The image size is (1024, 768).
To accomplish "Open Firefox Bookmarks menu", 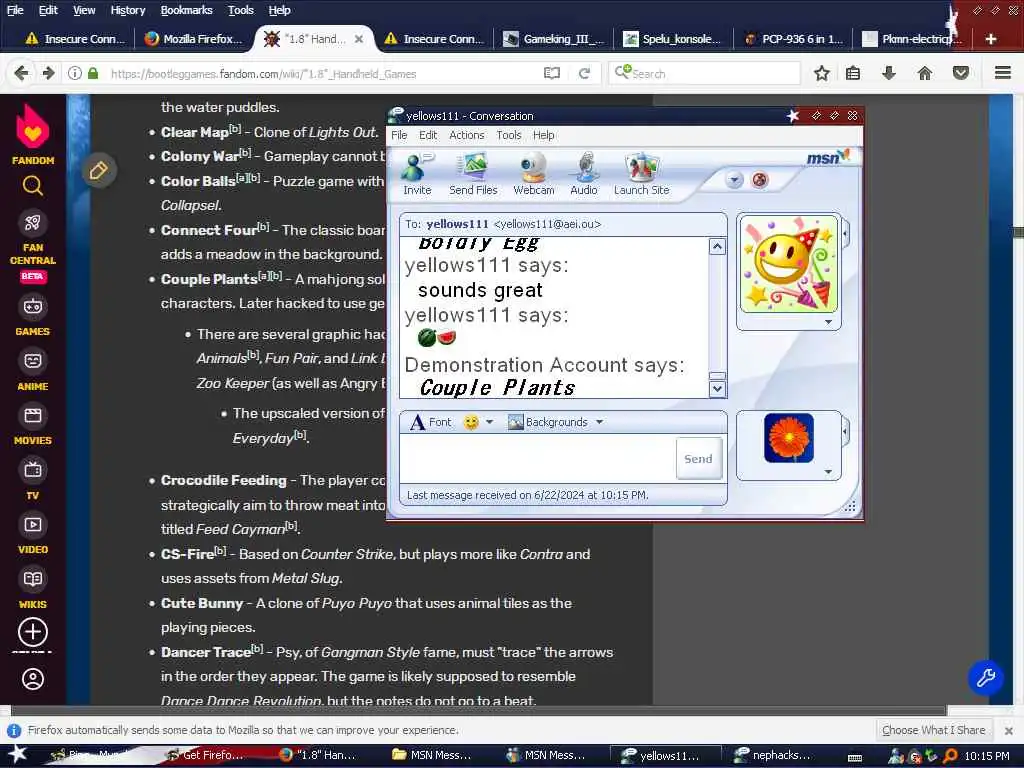I will [x=187, y=10].
